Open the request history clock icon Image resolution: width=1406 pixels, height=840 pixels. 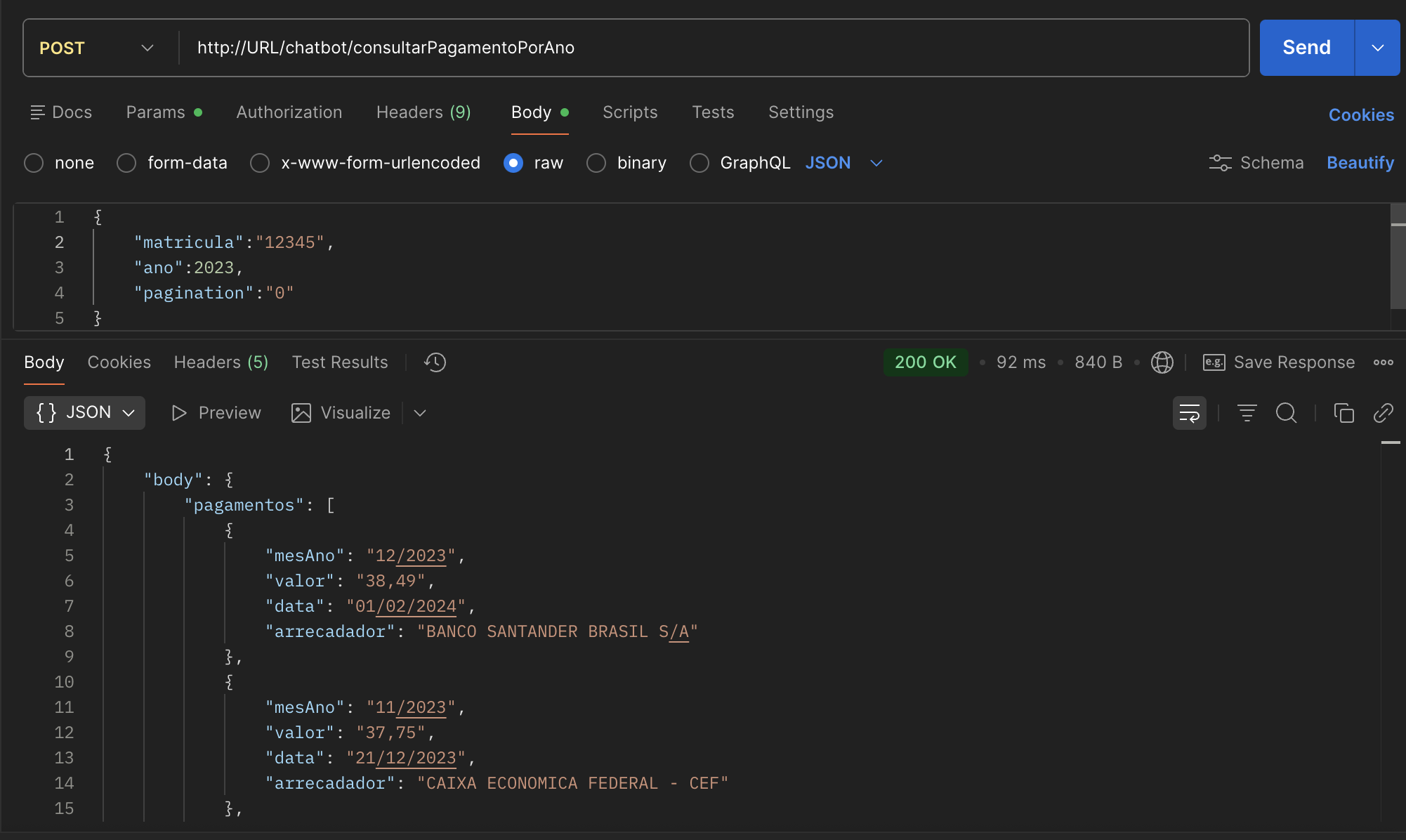[434, 362]
